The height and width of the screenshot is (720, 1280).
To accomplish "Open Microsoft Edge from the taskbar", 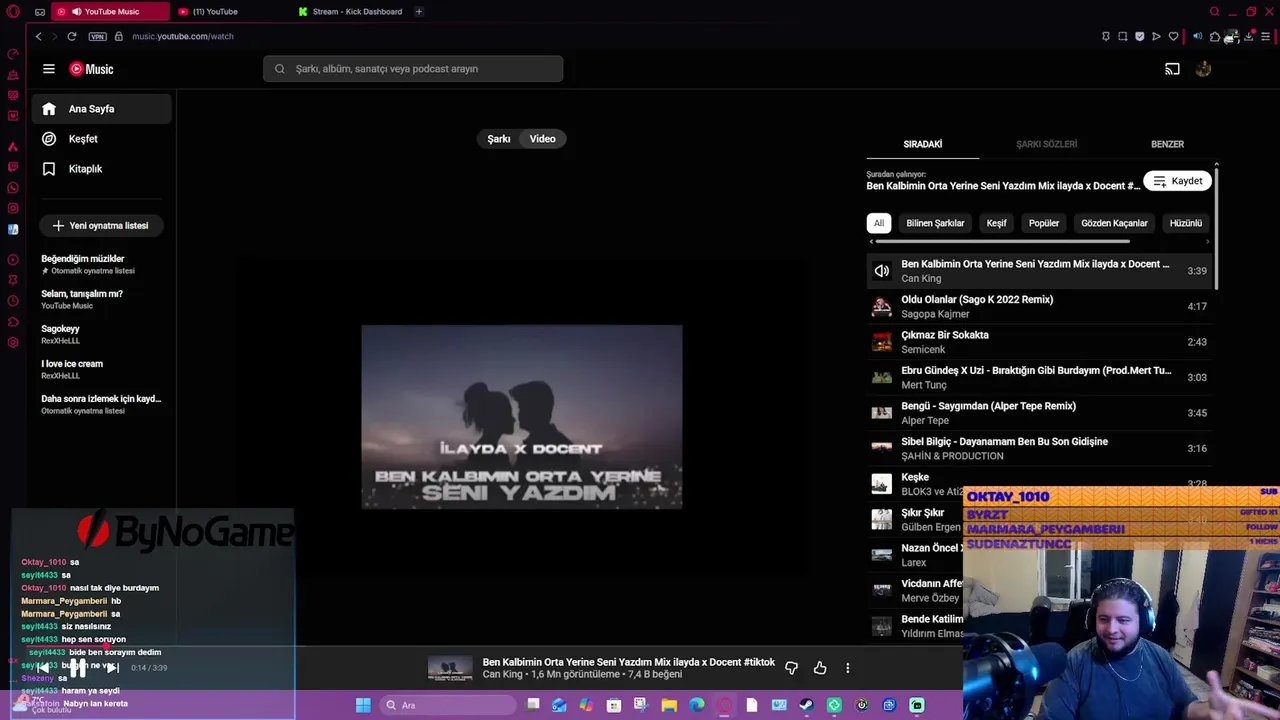I will [696, 705].
